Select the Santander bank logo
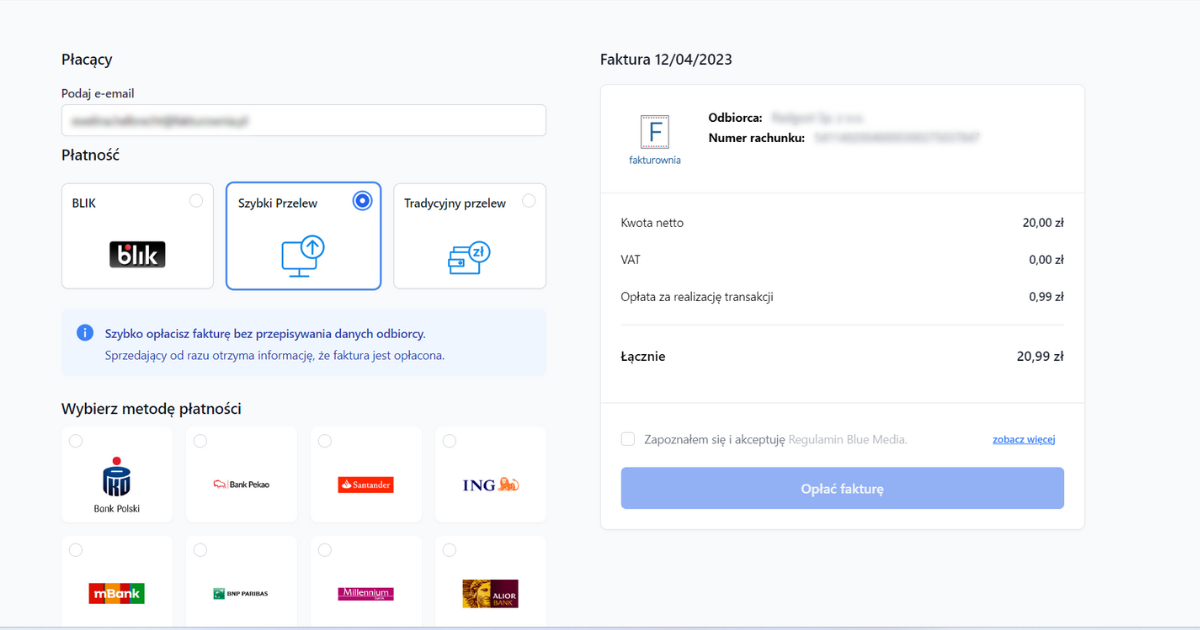Image resolution: width=1200 pixels, height=630 pixels. (x=366, y=484)
